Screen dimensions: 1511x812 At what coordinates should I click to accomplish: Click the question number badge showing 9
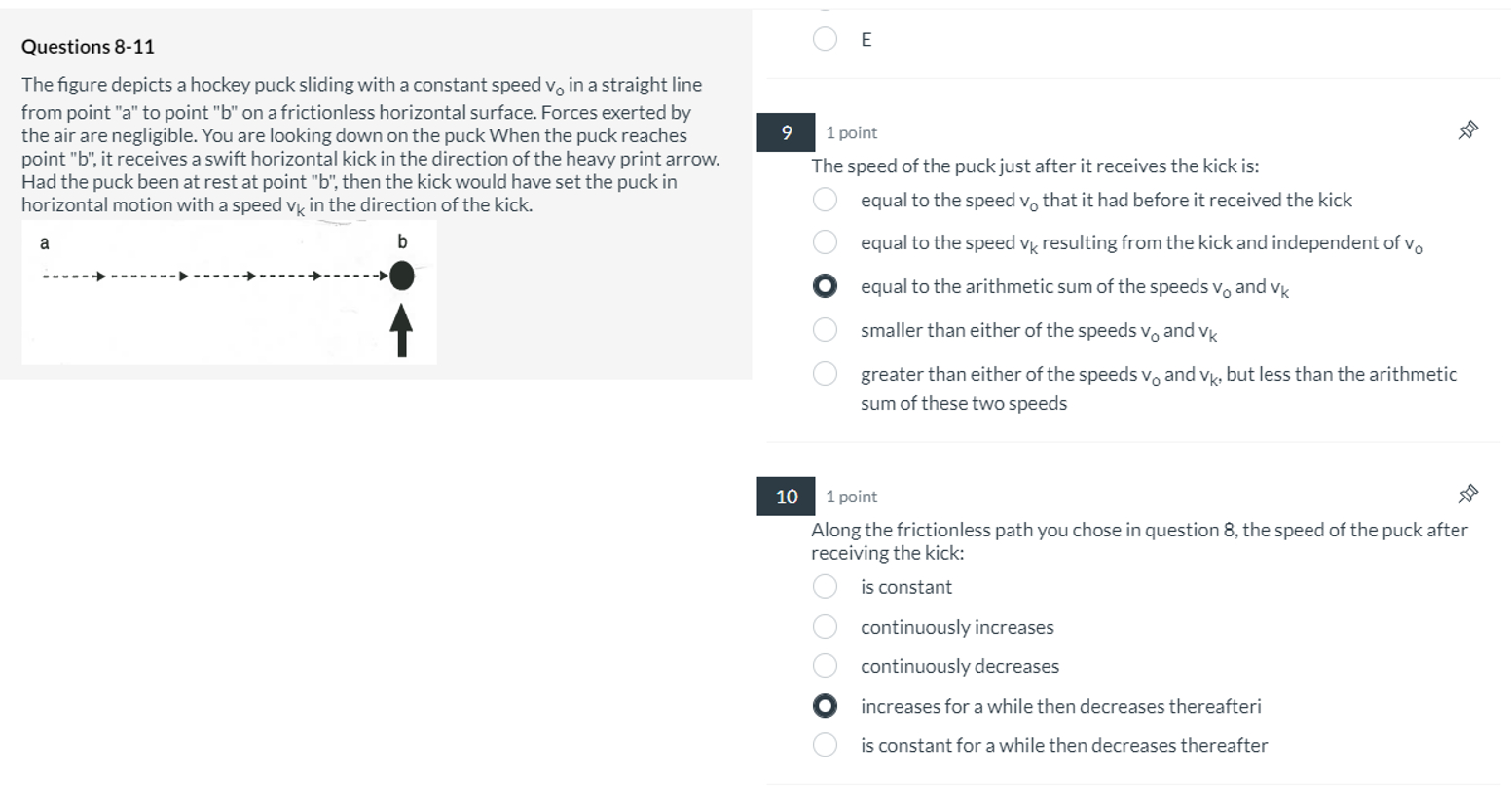785,132
